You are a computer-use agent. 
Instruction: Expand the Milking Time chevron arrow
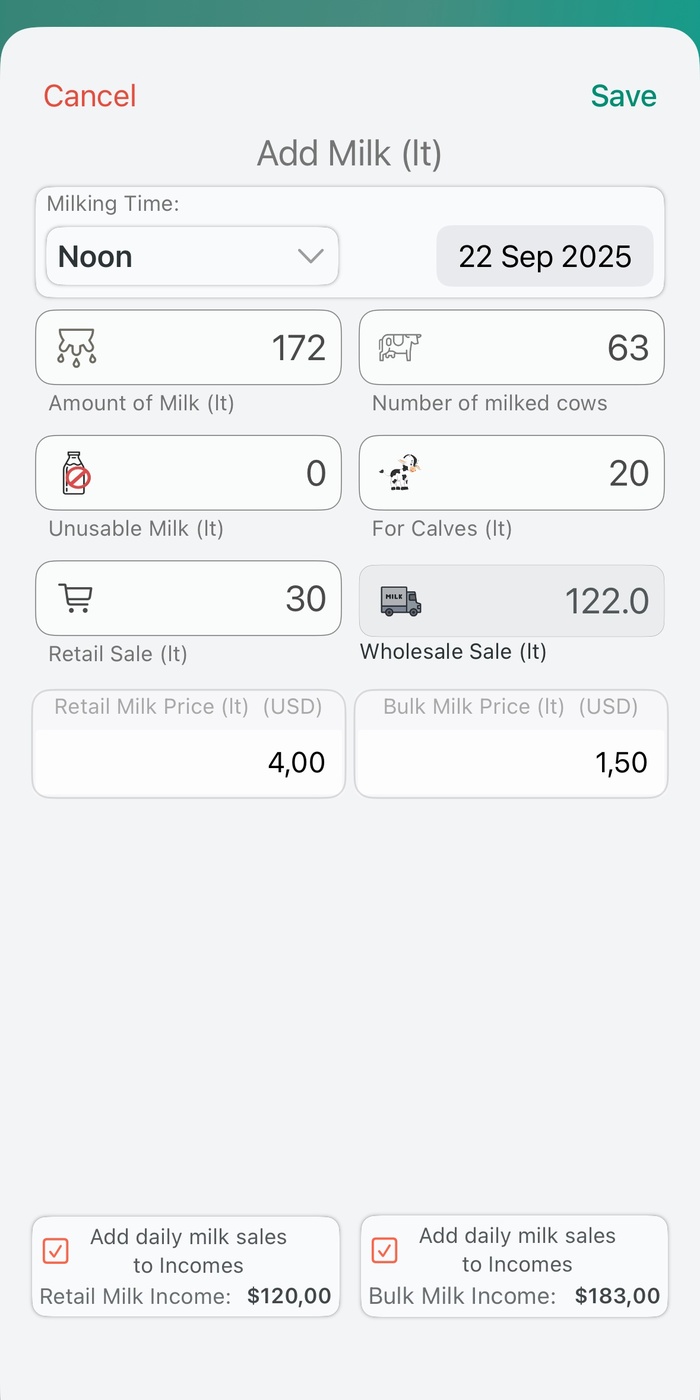[311, 256]
